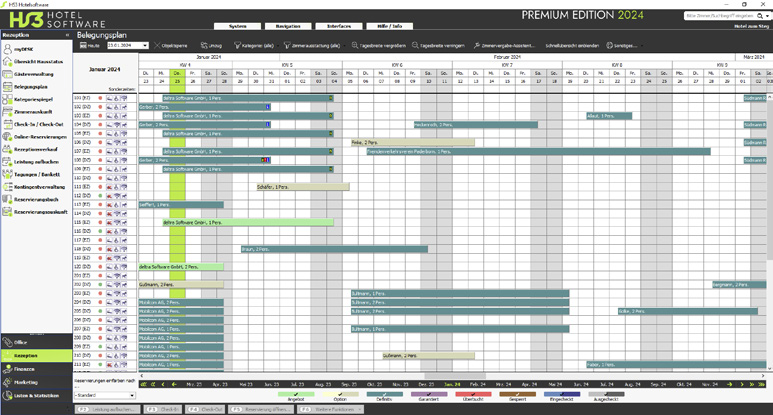The width and height of the screenshot is (773, 415).
Task: Open Zimmerauskunft in the sidebar
Action: point(28,112)
